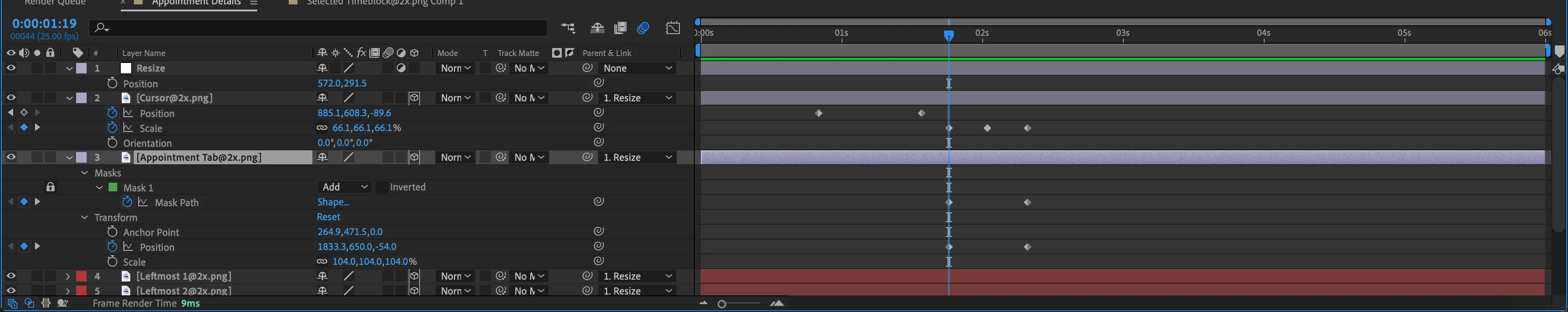Open the Graph Editor button
The image size is (1568, 312).
tap(672, 28)
